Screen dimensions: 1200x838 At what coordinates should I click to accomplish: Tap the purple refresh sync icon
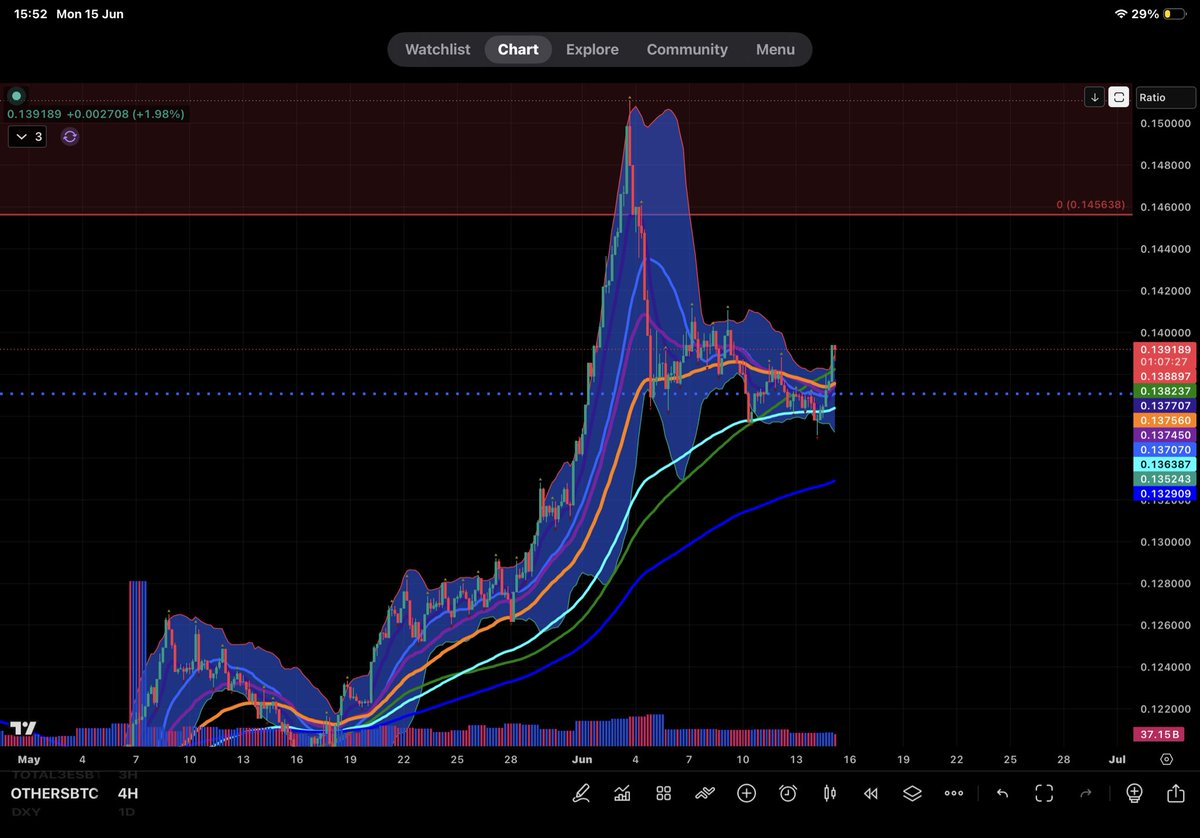click(x=69, y=137)
